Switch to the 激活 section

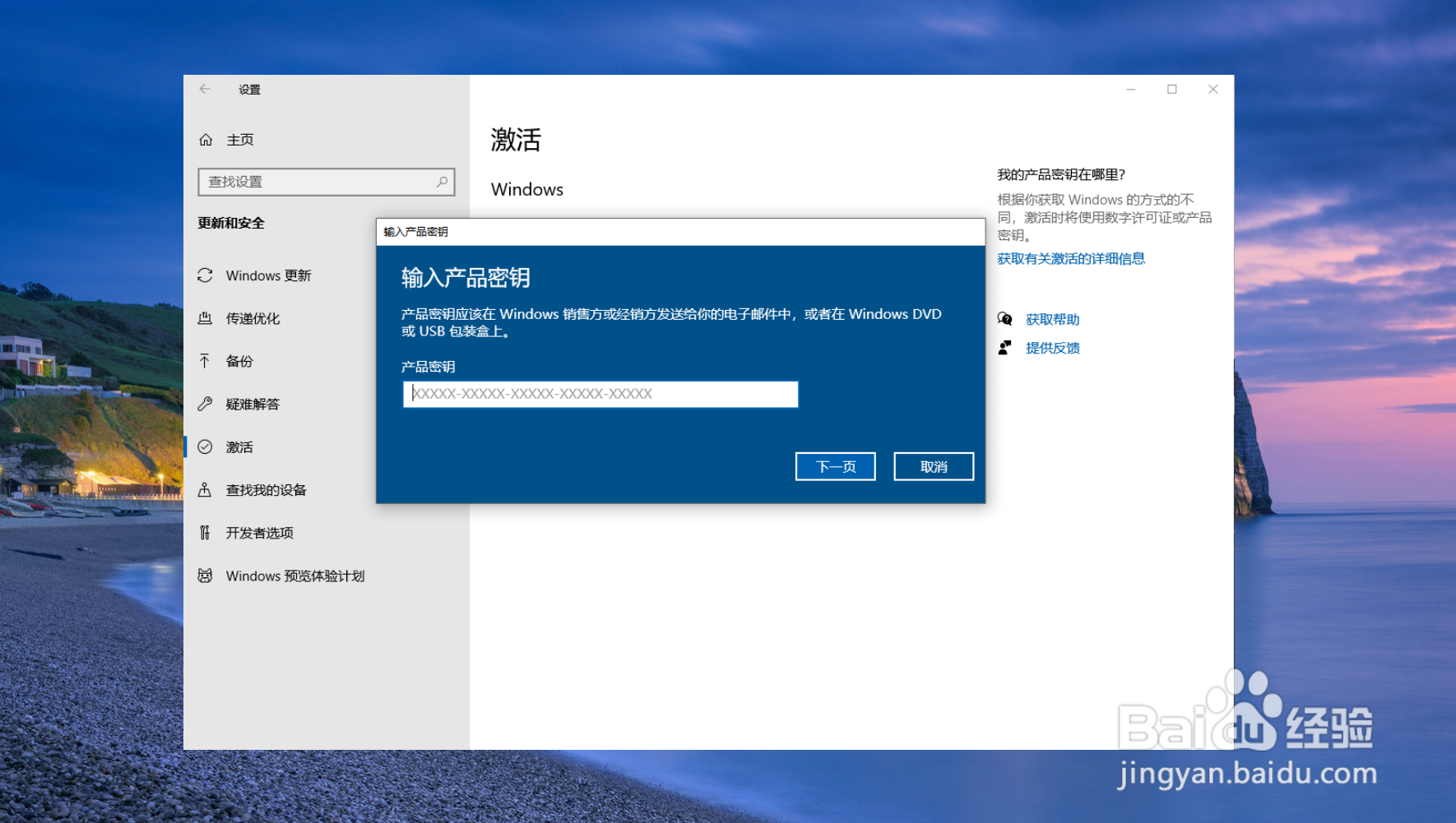[239, 446]
